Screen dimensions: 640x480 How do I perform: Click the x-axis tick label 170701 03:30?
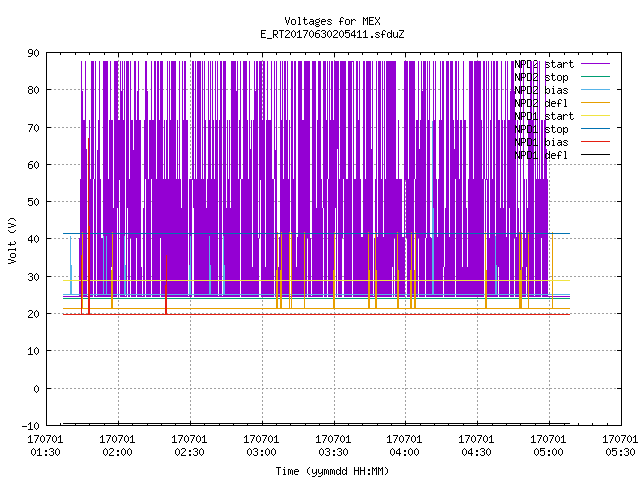coord(333,446)
